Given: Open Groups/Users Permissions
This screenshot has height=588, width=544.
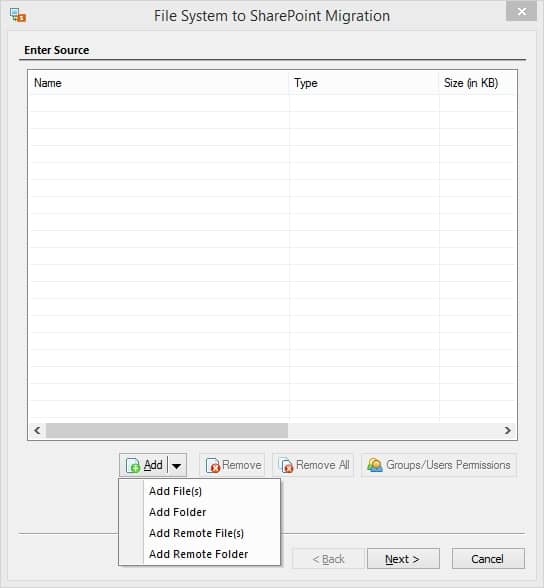Looking at the screenshot, I should coord(439,465).
